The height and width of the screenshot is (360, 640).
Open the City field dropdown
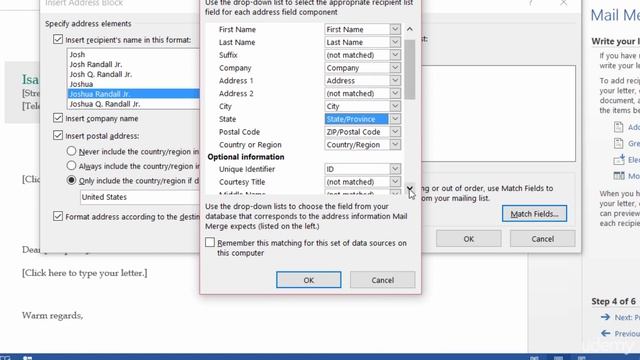tap(395, 106)
